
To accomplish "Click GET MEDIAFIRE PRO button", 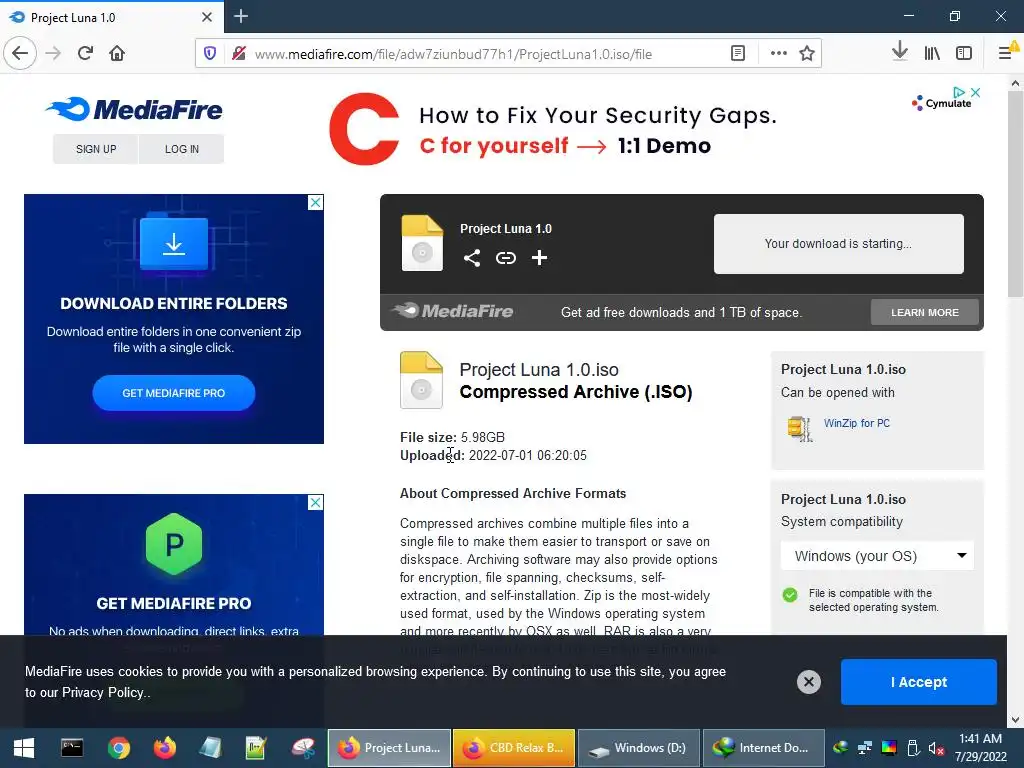I will pos(174,393).
